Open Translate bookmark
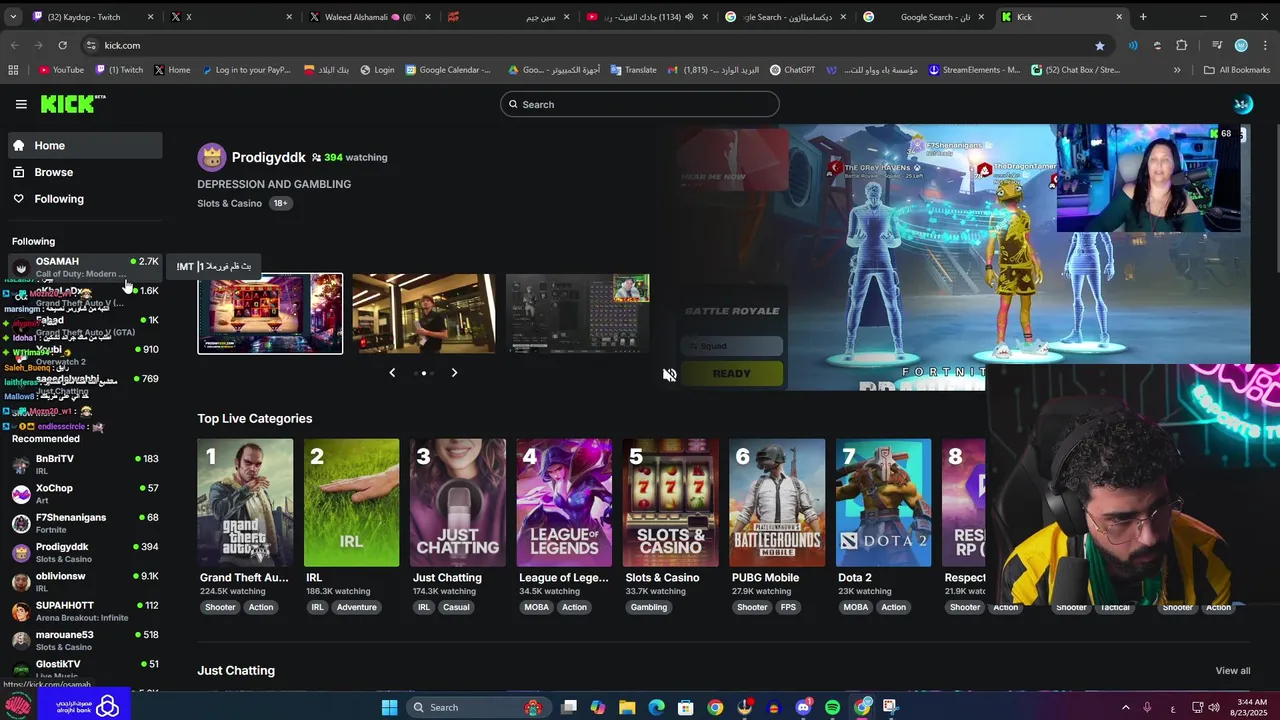The image size is (1280, 720). coord(633,70)
